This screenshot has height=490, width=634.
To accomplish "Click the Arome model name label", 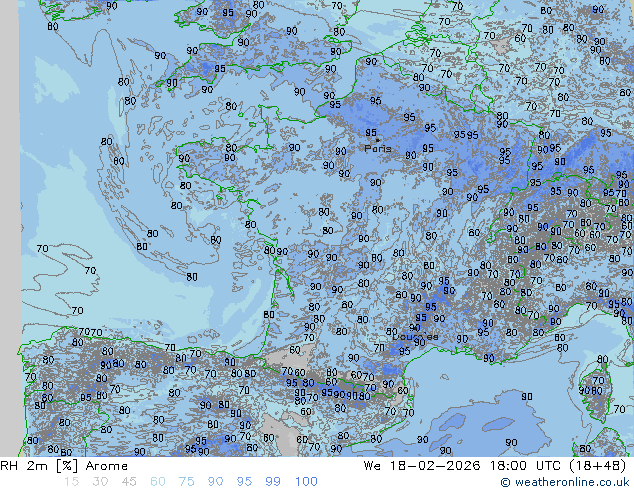I will coord(106,466).
